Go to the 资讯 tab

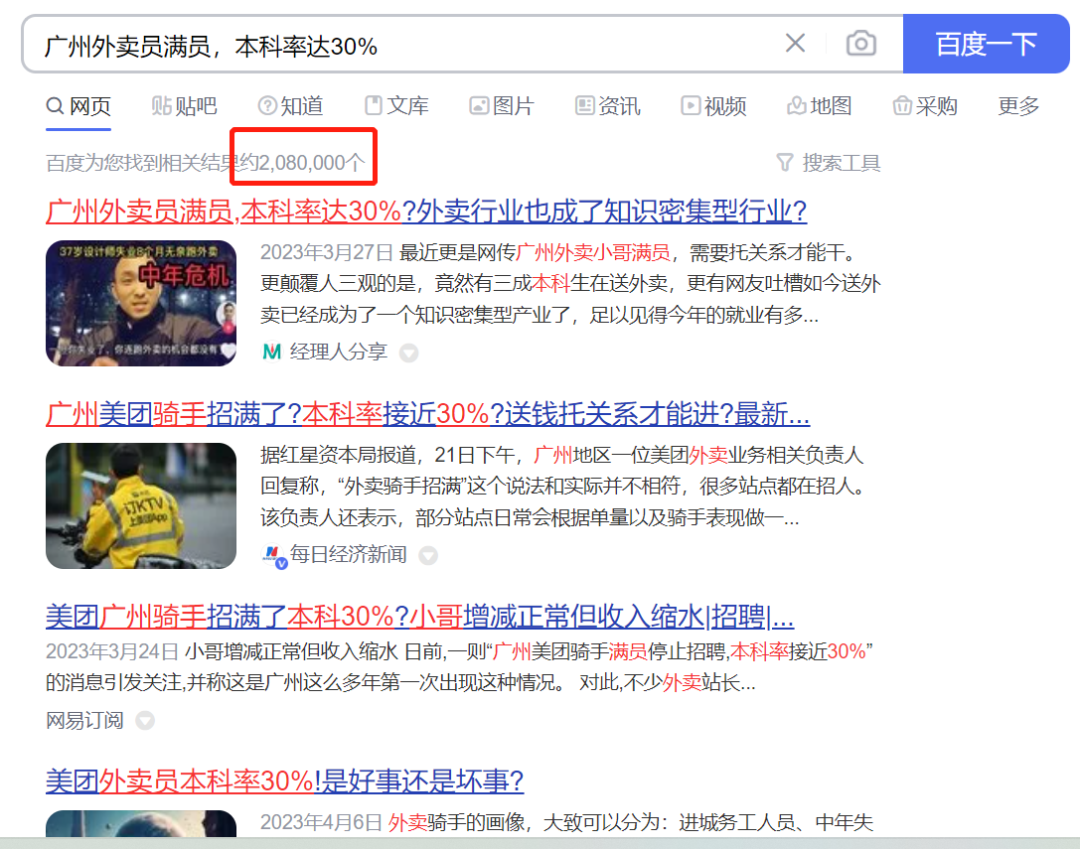click(x=608, y=106)
